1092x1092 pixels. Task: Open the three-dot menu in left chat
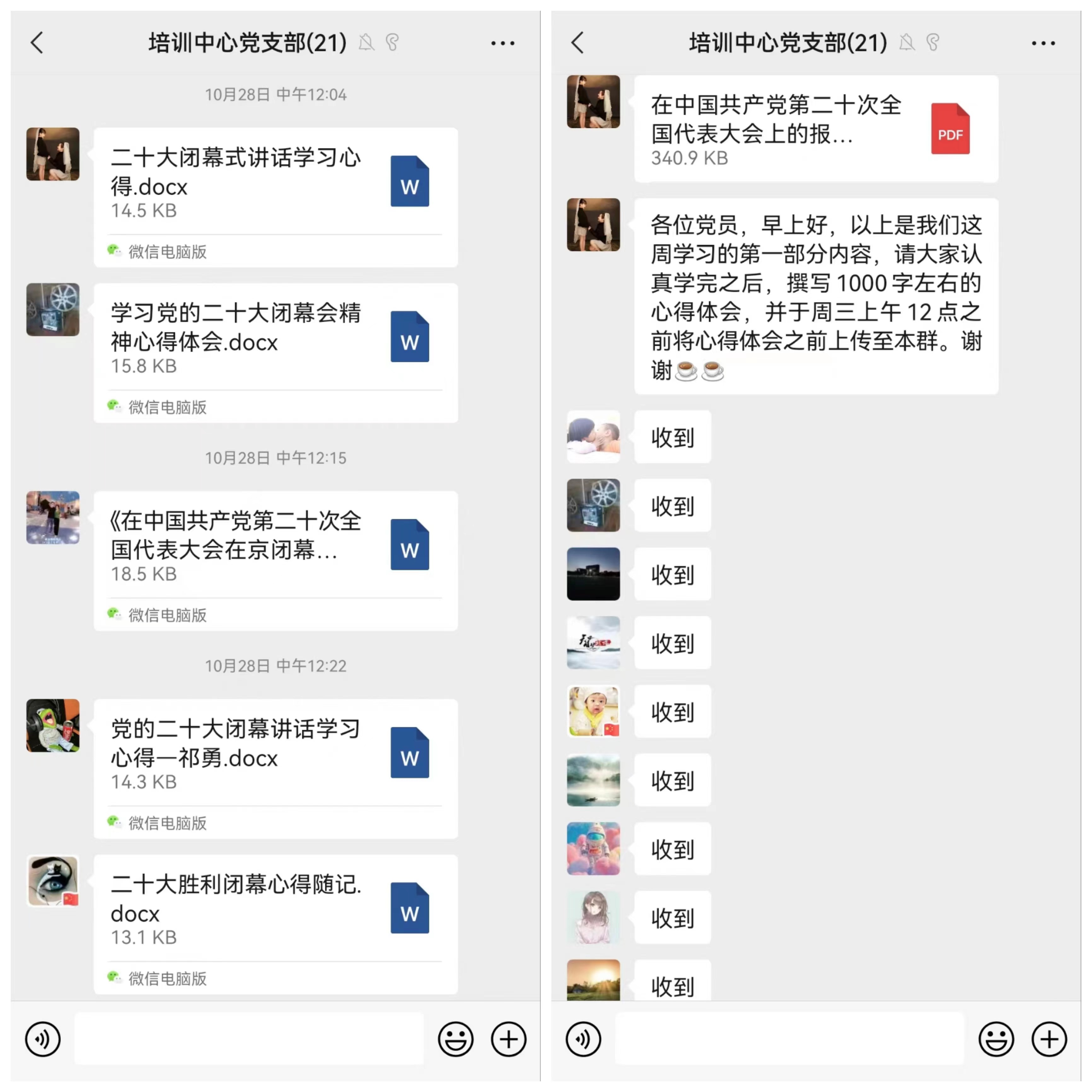tap(502, 43)
